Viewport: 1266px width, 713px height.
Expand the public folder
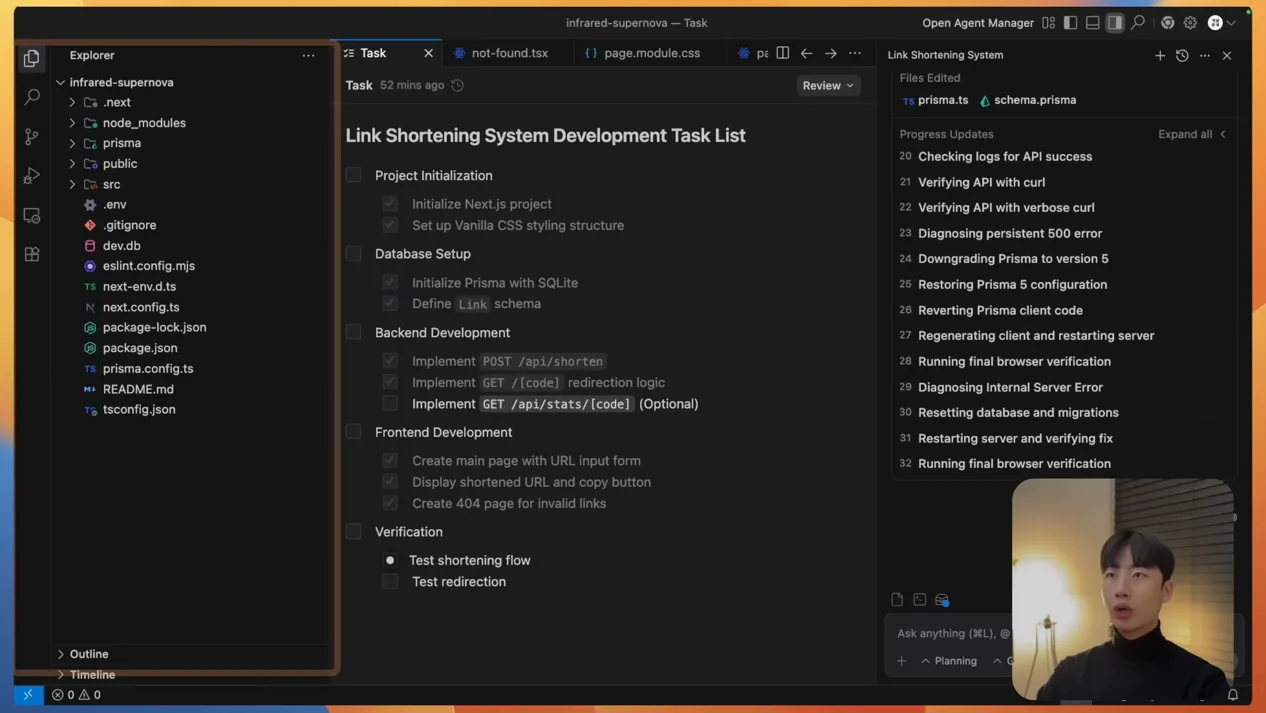(x=72, y=164)
